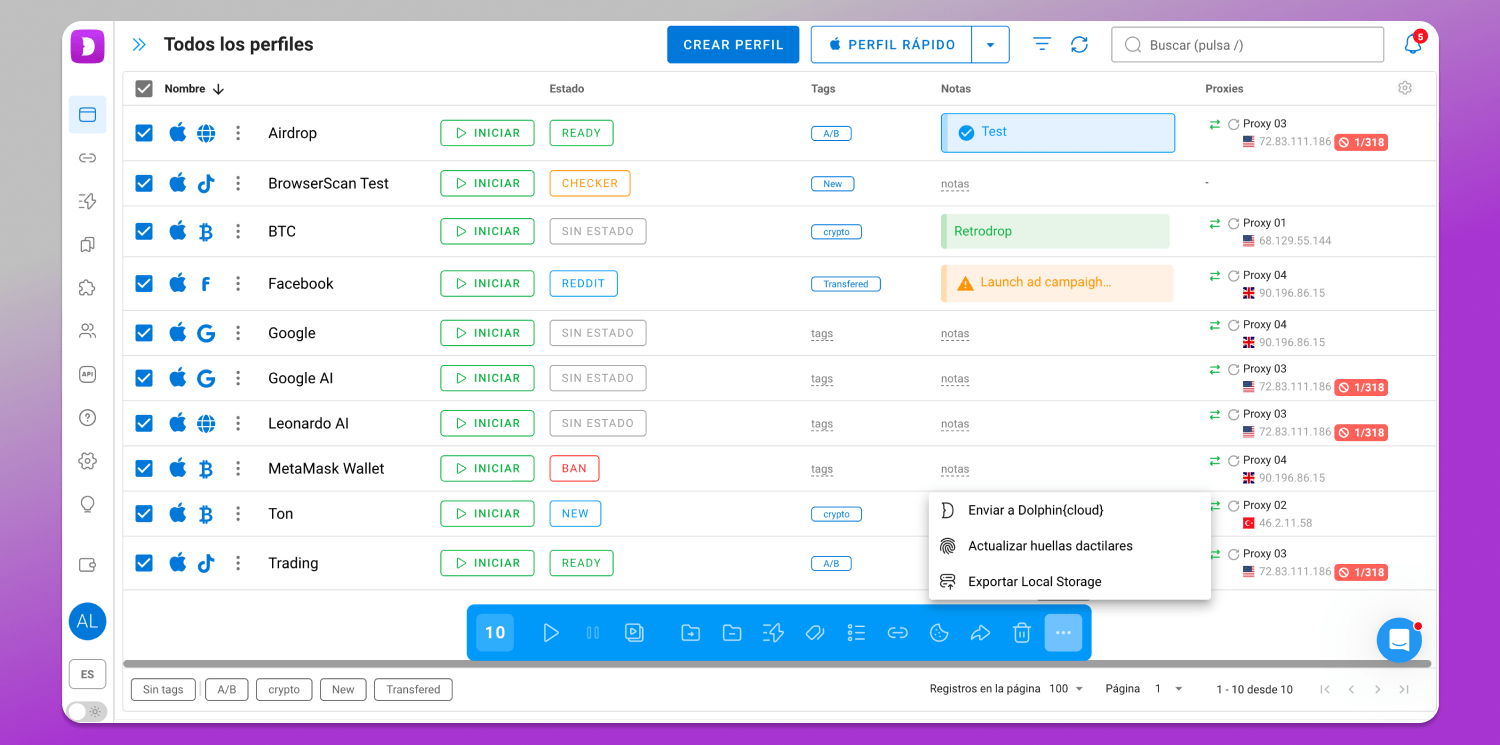The image size is (1500, 745).
Task: Open the three-dot menu for Google
Action: [238, 333]
